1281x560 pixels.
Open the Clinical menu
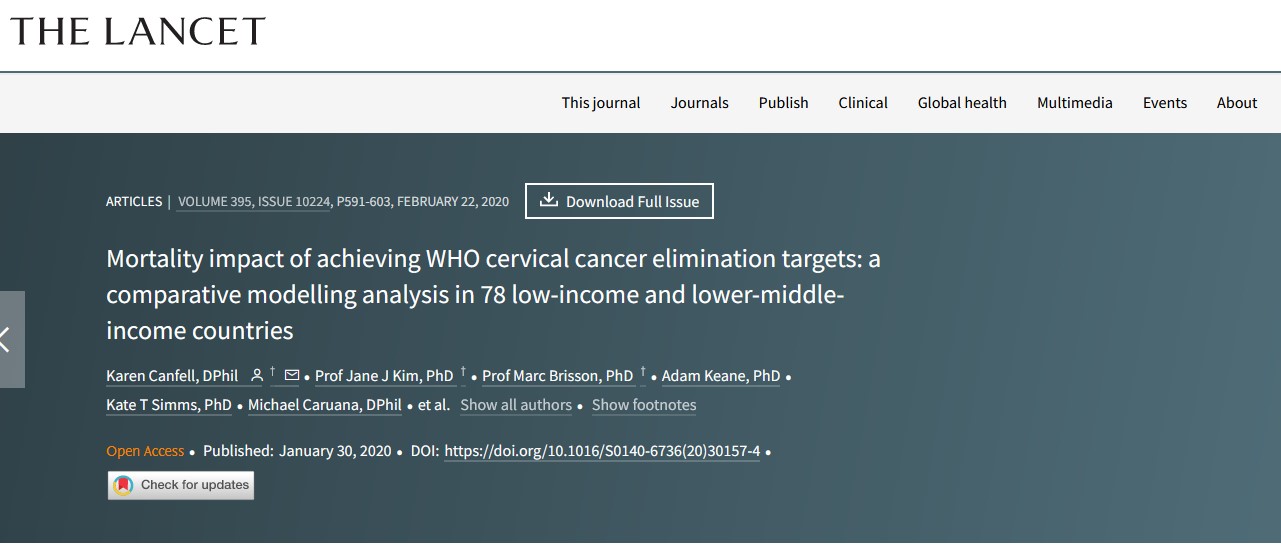point(863,103)
